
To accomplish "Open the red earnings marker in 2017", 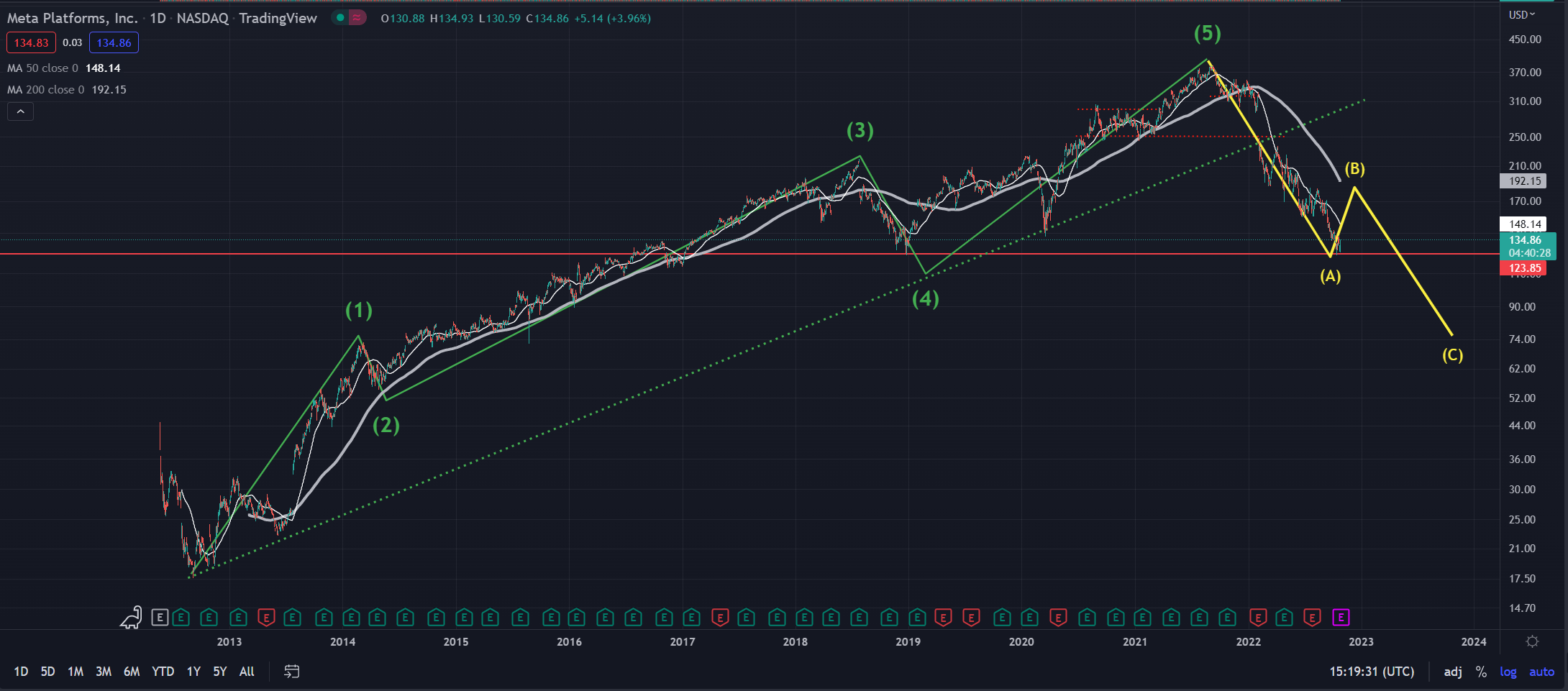I will 720,617.
